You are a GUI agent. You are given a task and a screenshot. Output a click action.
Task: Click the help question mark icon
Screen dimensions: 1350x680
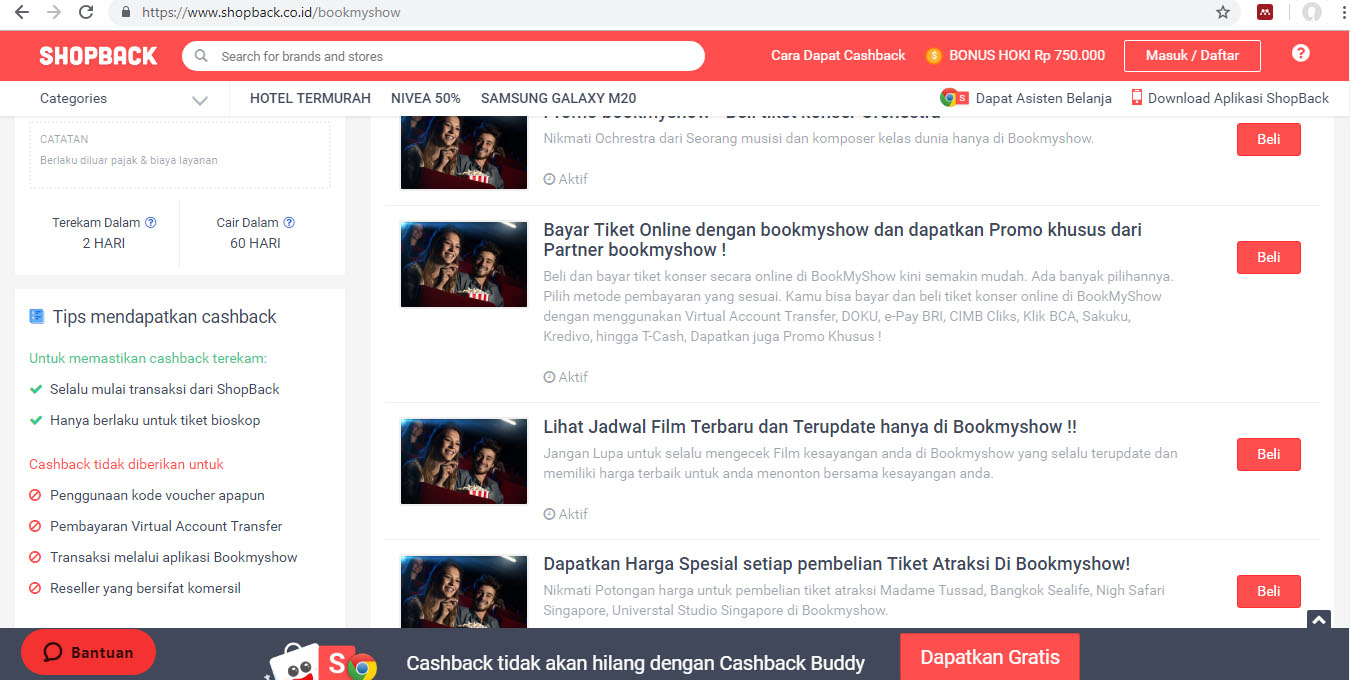tap(1300, 54)
